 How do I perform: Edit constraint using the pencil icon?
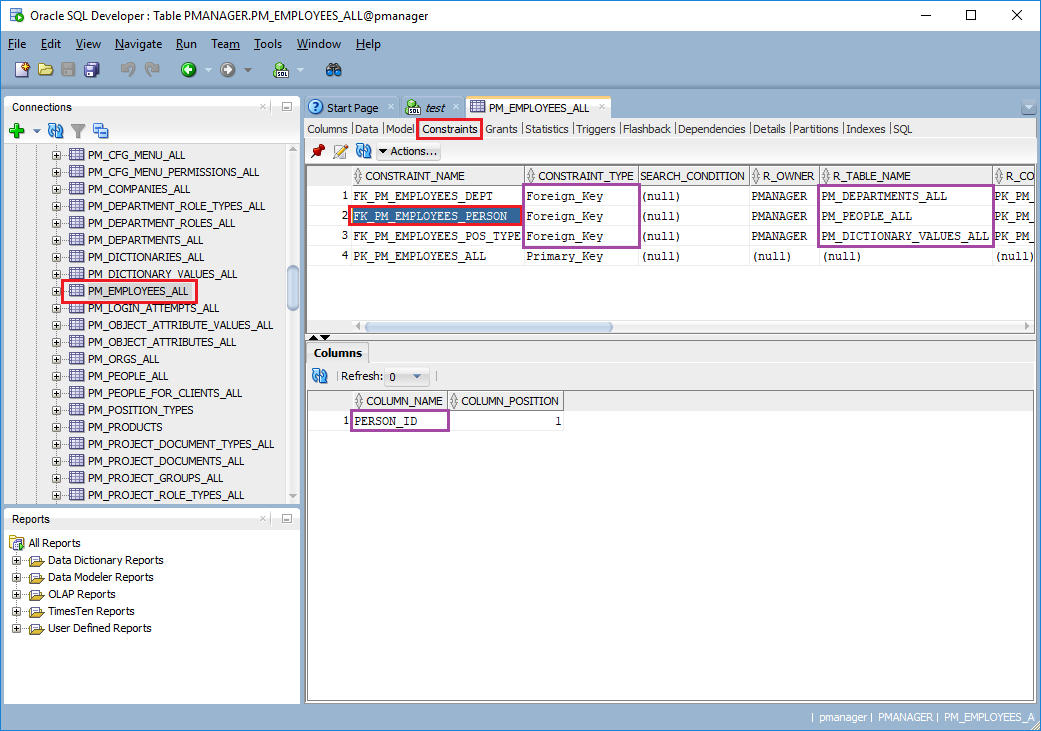(x=341, y=151)
